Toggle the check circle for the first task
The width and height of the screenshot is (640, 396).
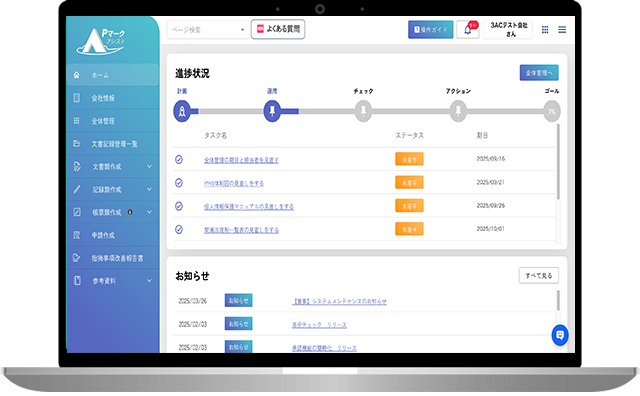click(179, 160)
